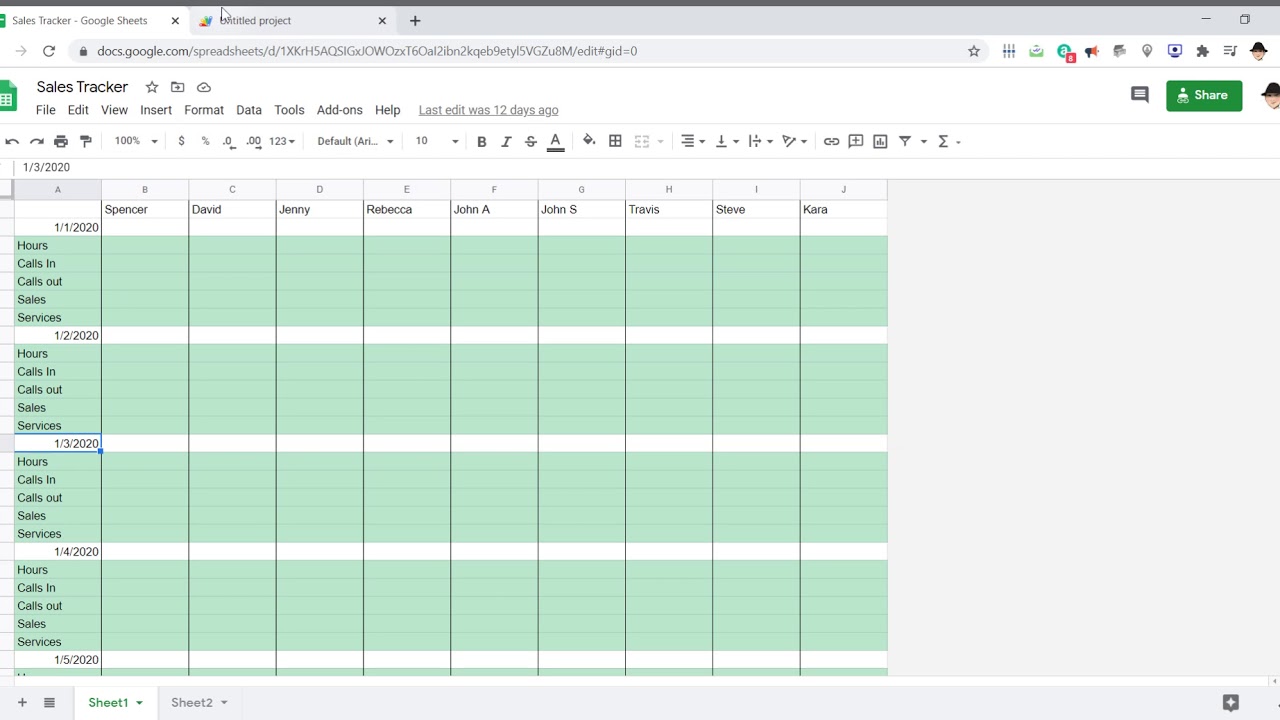Insert a comment
Viewport: 1280px width, 720px height.
tap(856, 141)
